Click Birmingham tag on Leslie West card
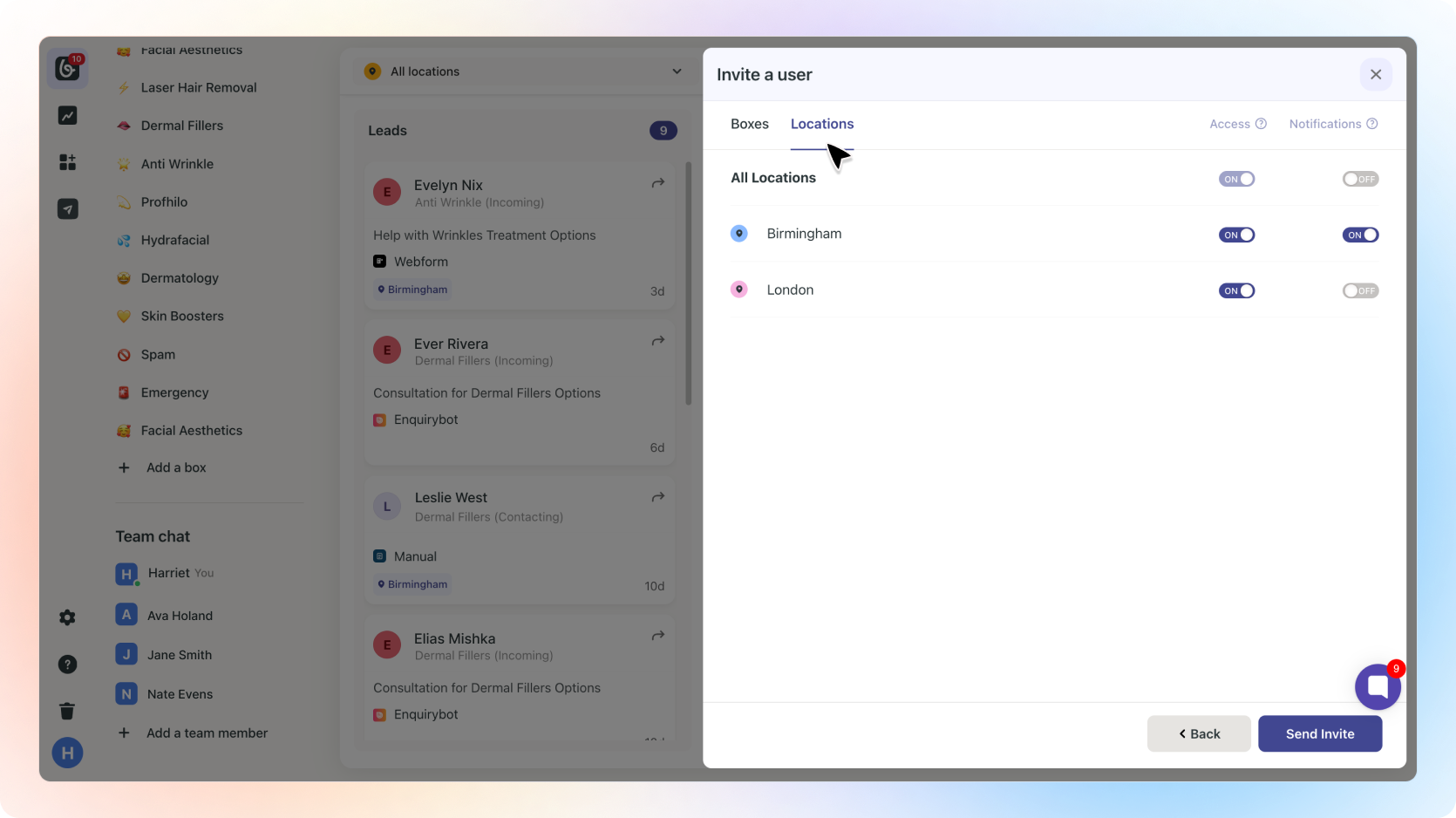This screenshot has width=1456, height=818. 412,584
